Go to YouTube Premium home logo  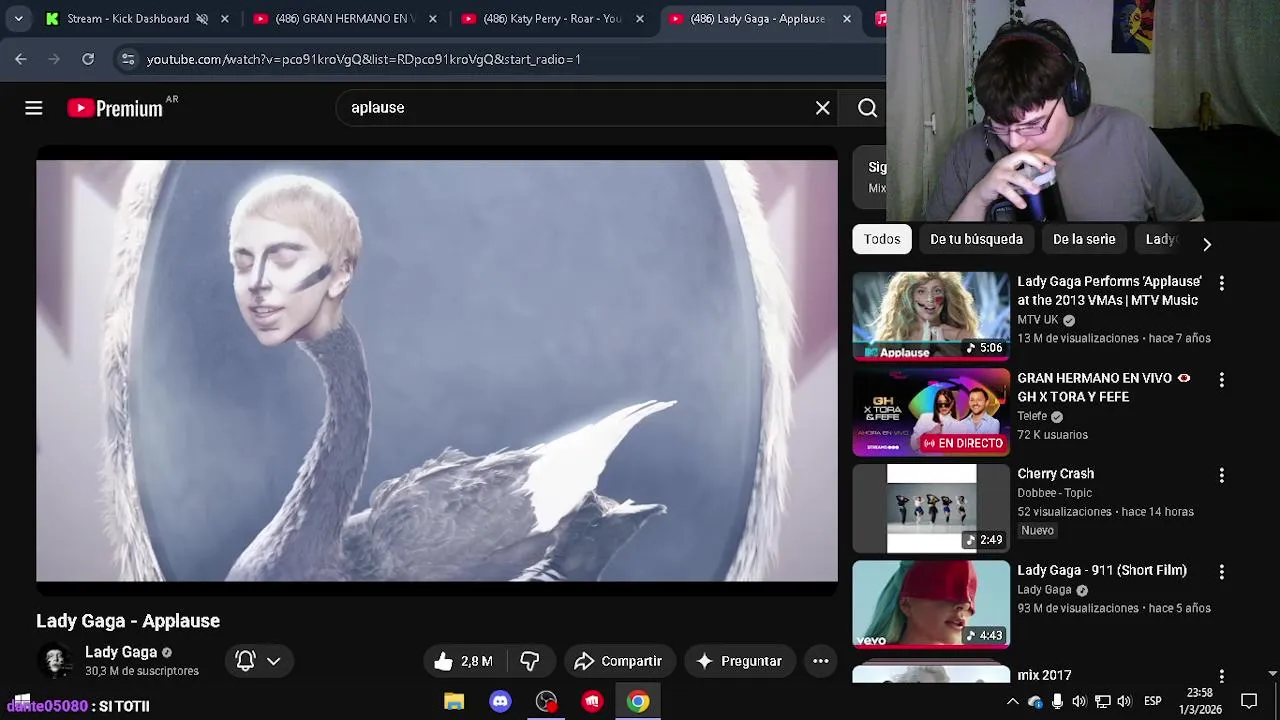(116, 108)
